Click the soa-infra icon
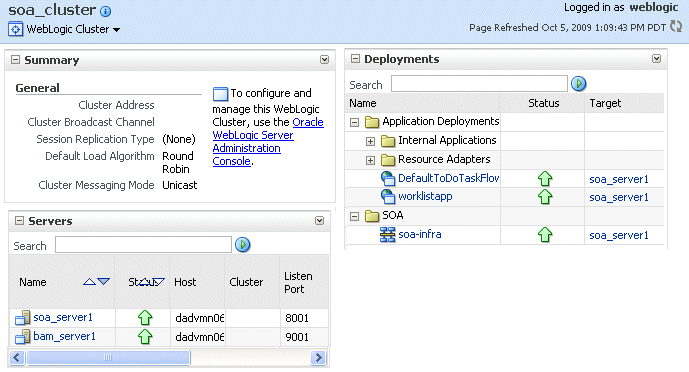The width and height of the screenshot is (689, 372). point(388,235)
